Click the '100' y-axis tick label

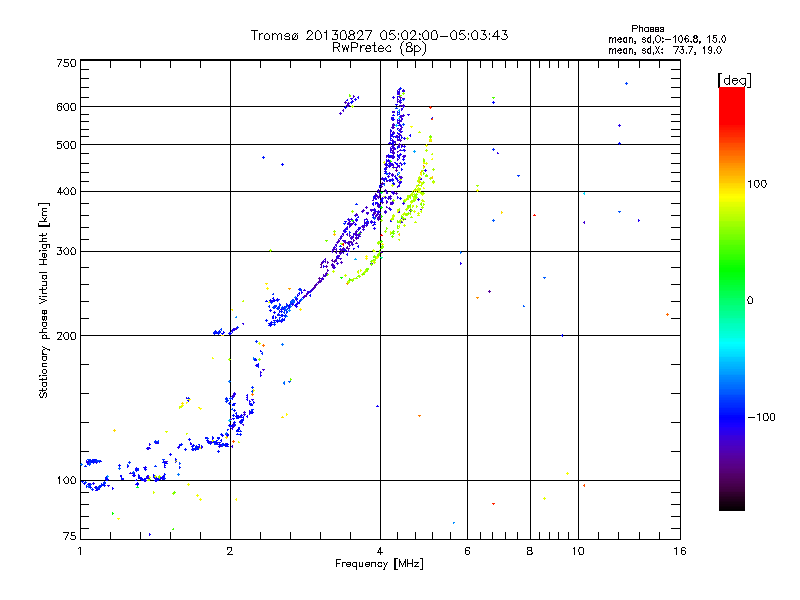66,481
